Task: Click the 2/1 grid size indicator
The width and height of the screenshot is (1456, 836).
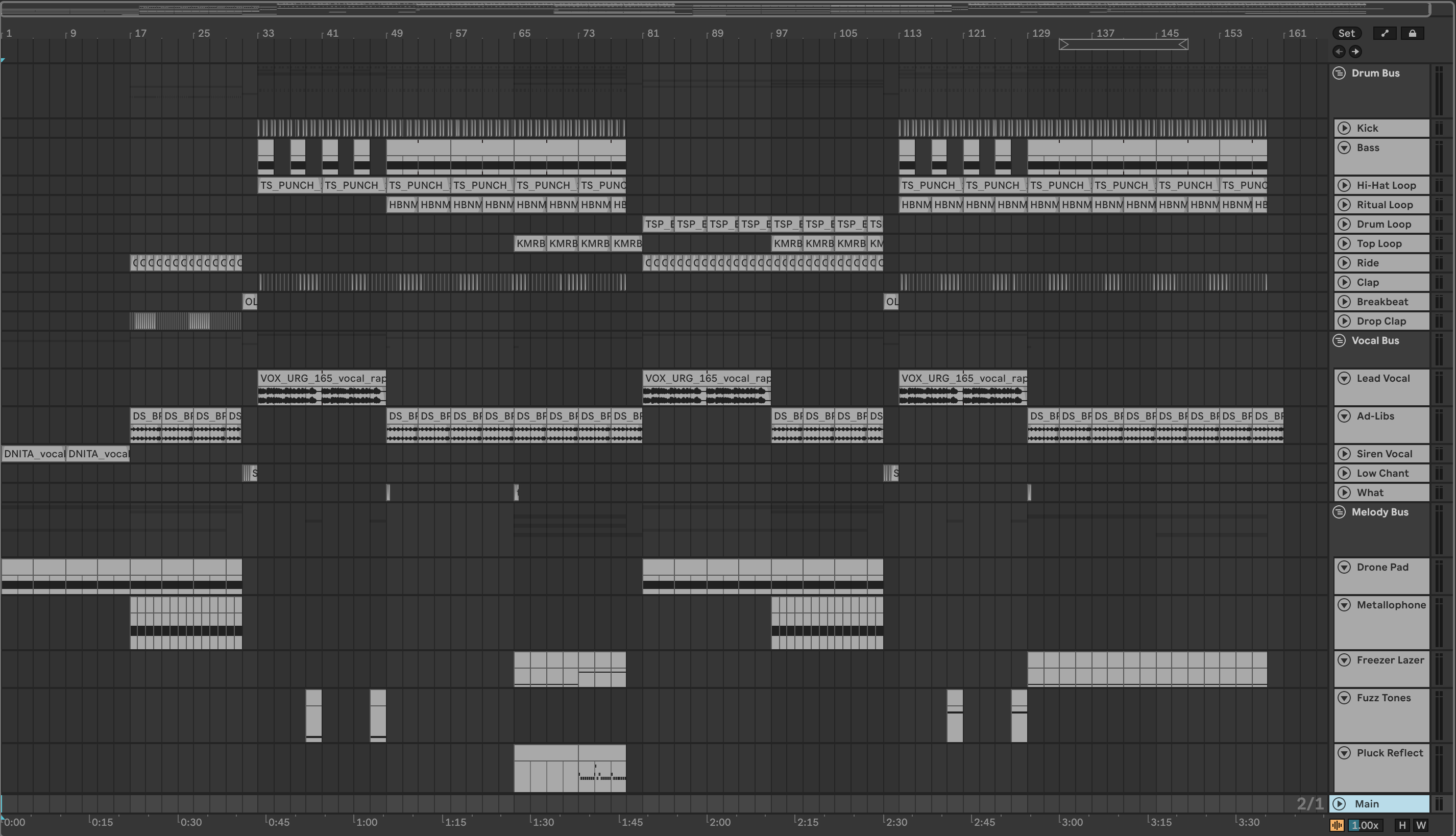Action: pos(1310,804)
